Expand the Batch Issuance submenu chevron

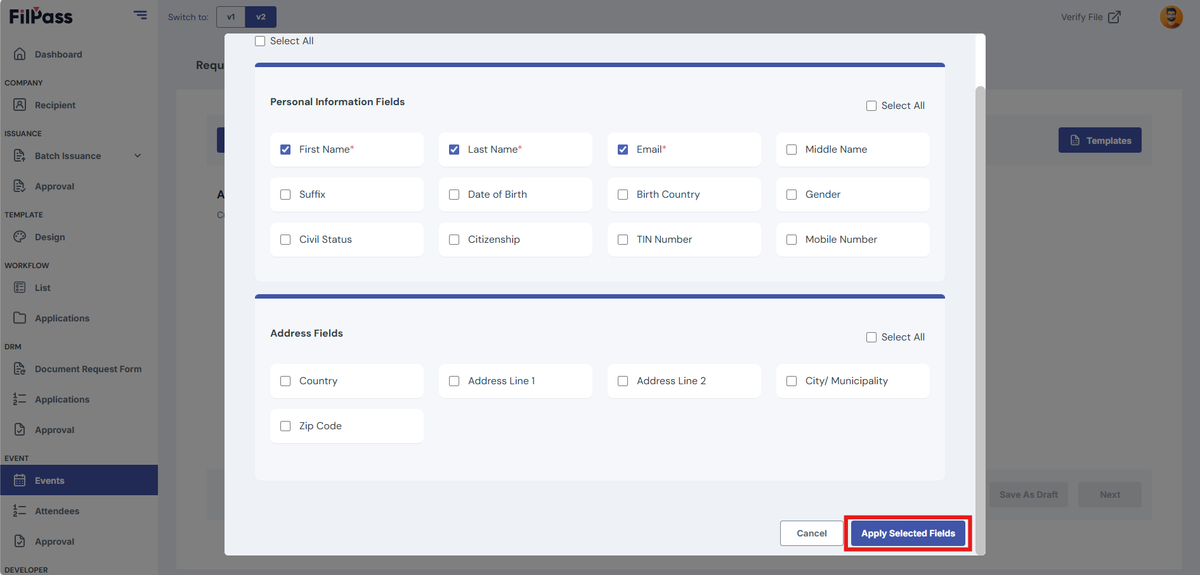[x=138, y=156]
